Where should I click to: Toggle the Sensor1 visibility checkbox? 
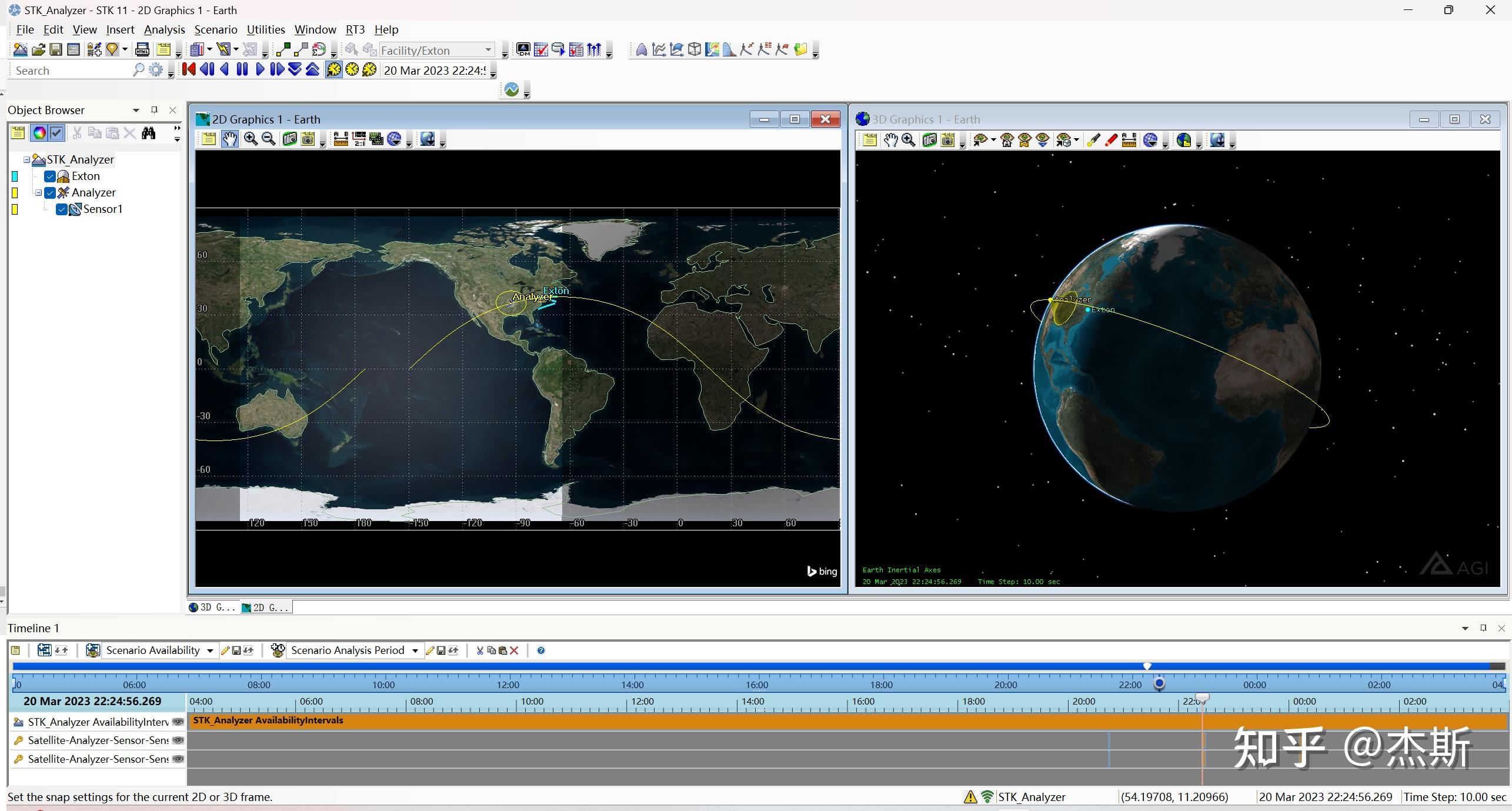click(62, 209)
